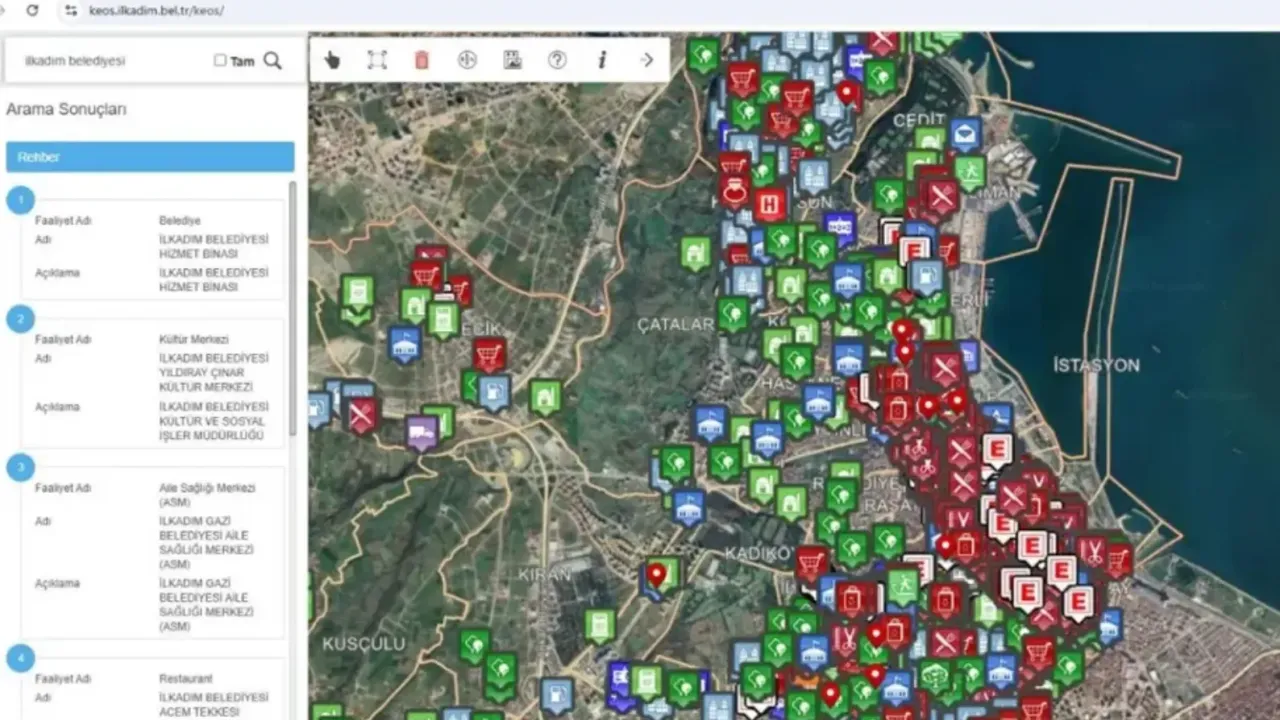The width and height of the screenshot is (1280, 720).
Task: Open the Rehber tab
Action: pos(150,157)
